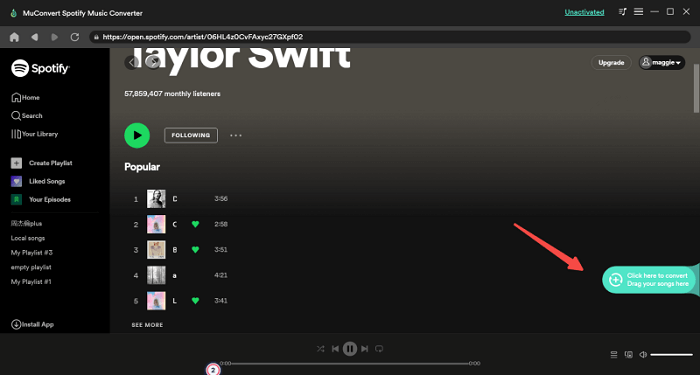Click album thumbnail of track 2
The width and height of the screenshot is (700, 375).
156,224
